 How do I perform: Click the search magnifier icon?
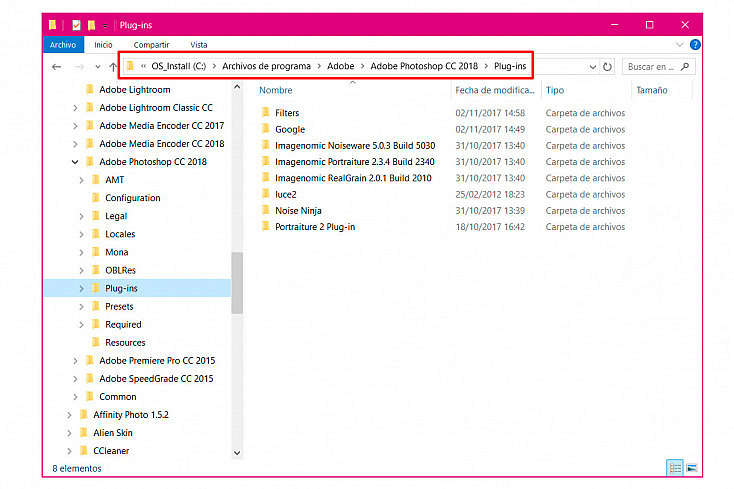(x=685, y=66)
